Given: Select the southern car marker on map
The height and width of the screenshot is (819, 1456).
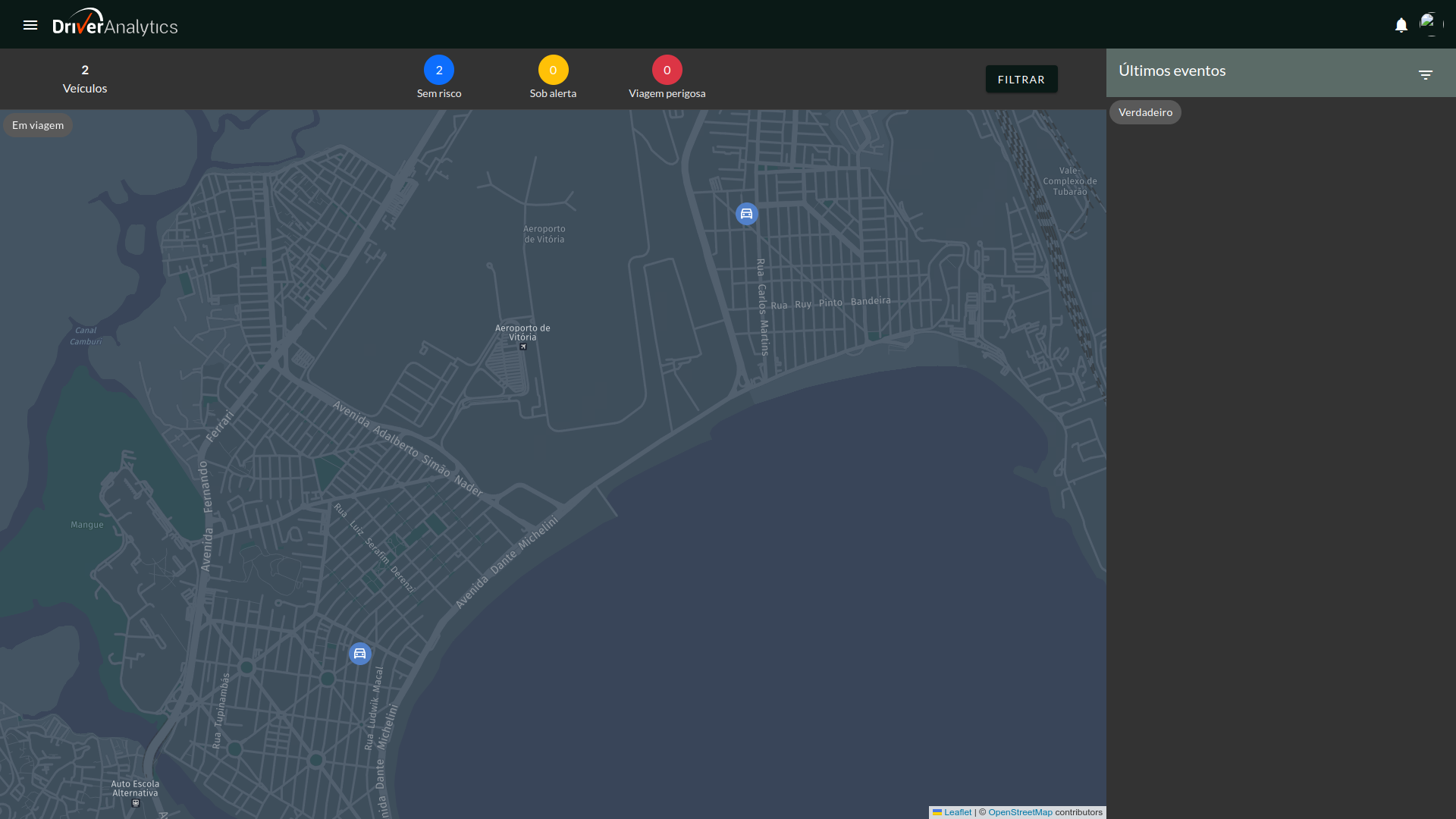Looking at the screenshot, I should click(359, 654).
